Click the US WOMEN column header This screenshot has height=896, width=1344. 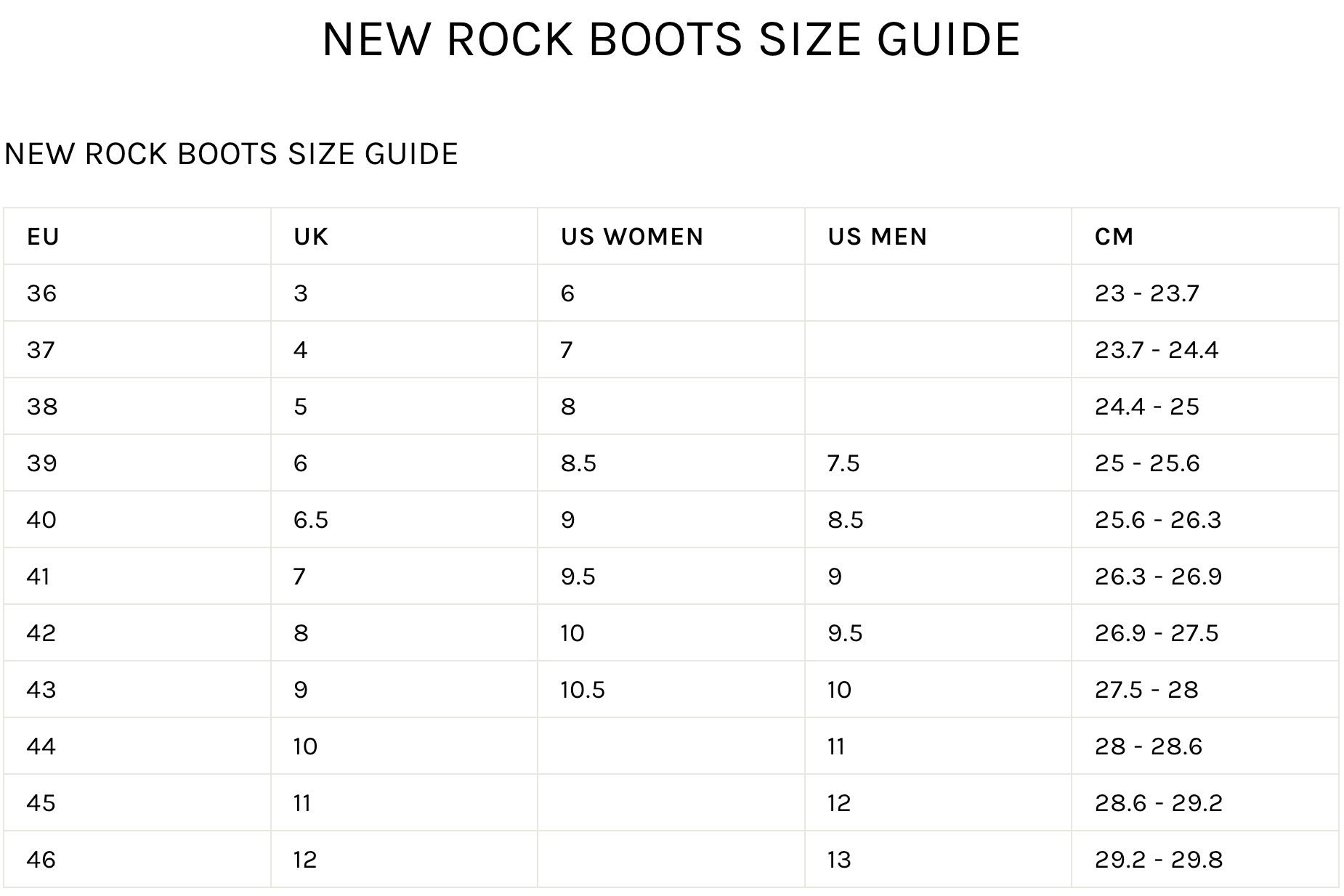coord(632,237)
